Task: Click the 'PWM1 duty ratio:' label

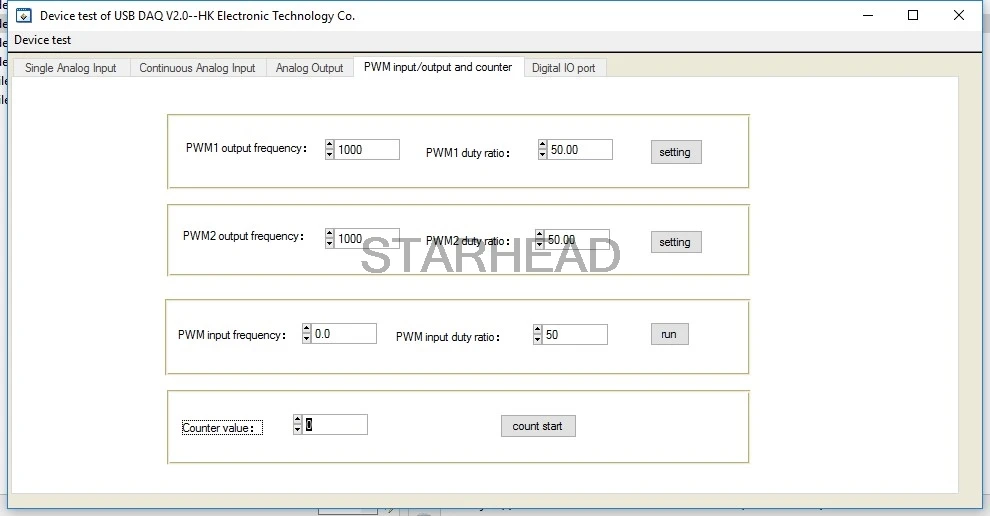Action: (x=468, y=153)
